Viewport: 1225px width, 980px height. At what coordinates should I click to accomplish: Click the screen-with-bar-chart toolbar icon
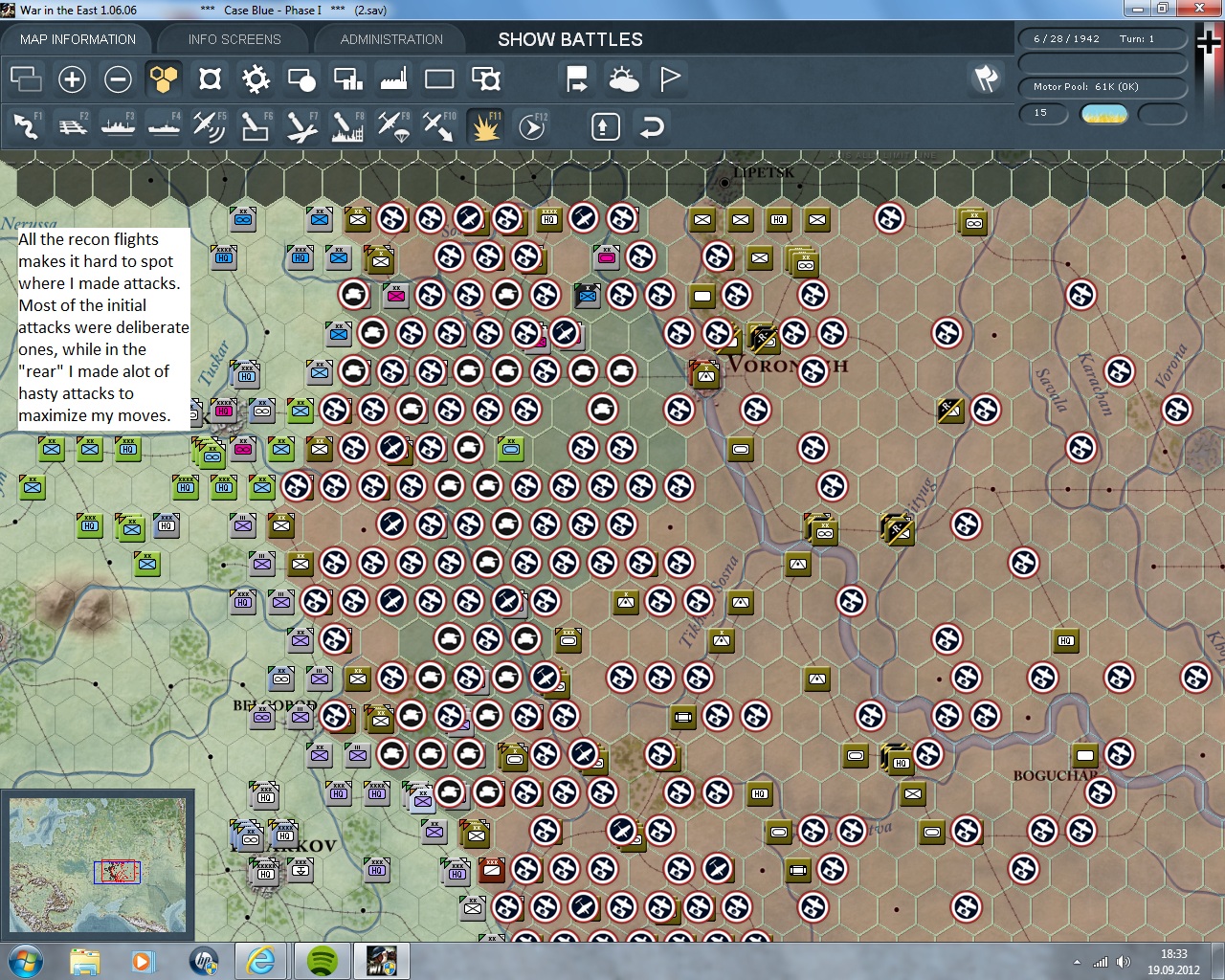347,78
